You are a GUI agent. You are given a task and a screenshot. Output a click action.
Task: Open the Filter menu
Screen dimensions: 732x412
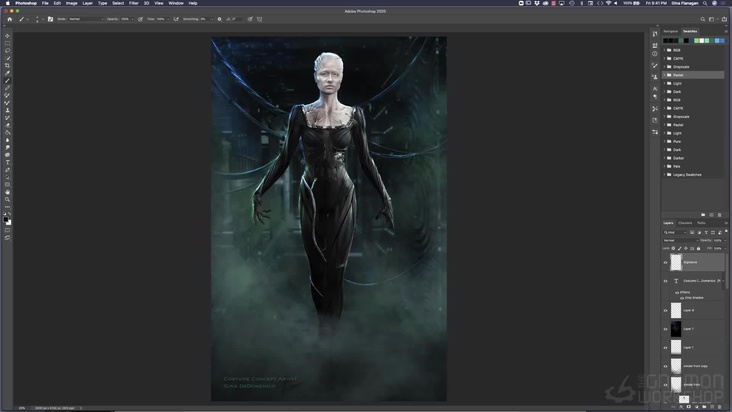pos(134,3)
